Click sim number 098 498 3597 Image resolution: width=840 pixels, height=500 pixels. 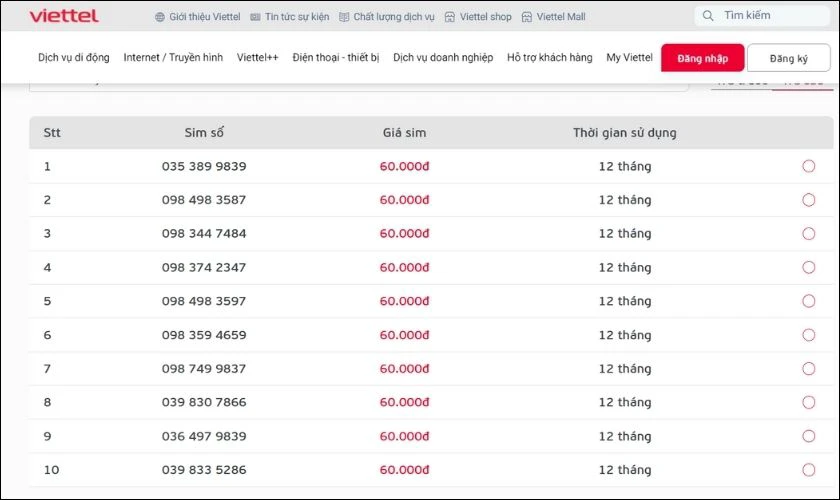click(204, 301)
